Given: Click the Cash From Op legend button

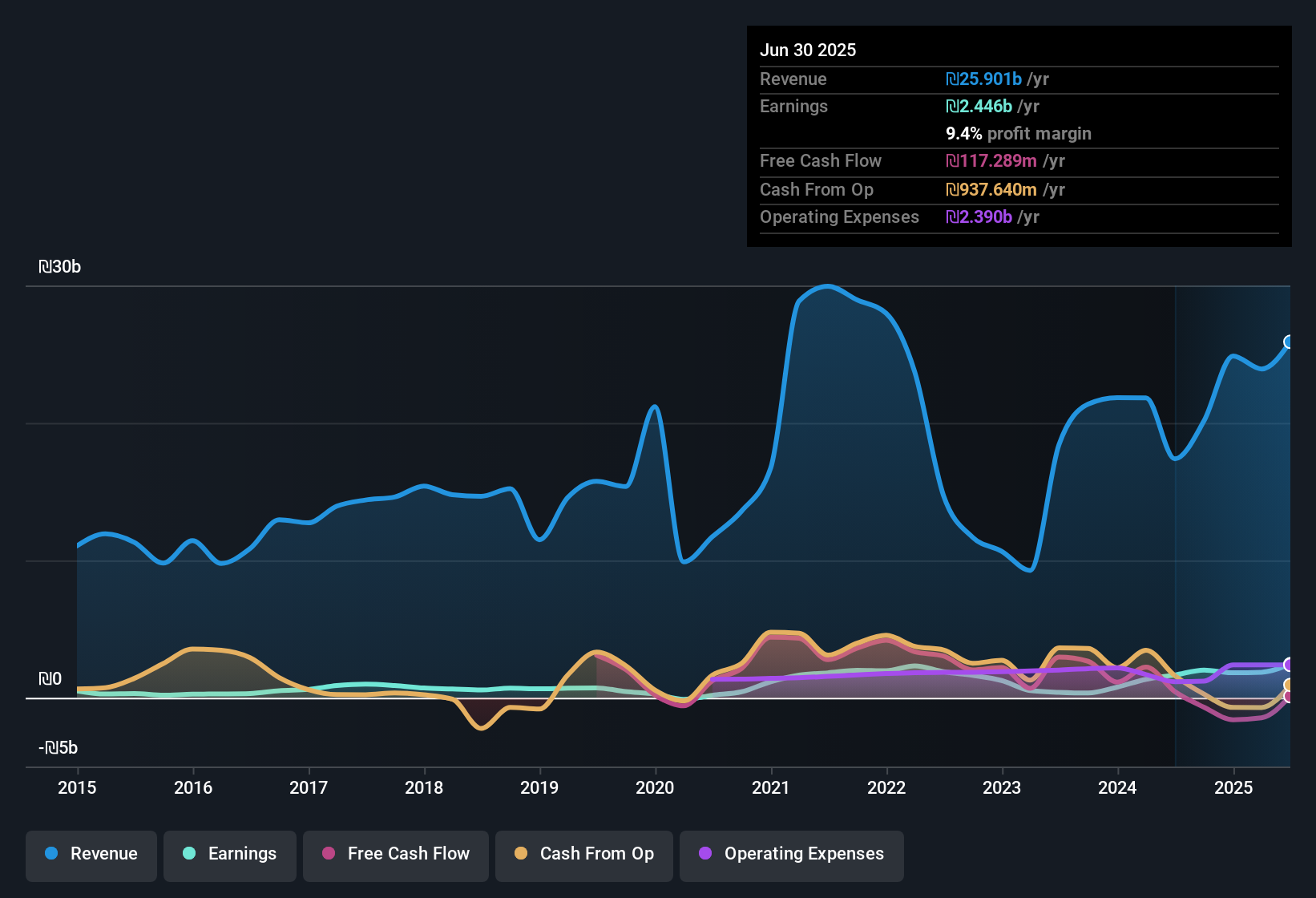Looking at the screenshot, I should (x=583, y=854).
